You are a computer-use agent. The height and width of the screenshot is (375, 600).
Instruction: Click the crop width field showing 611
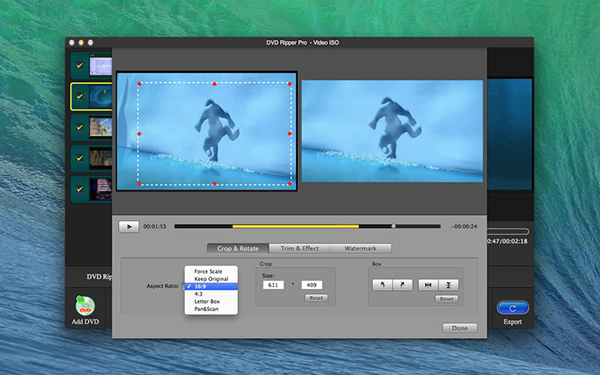click(273, 285)
